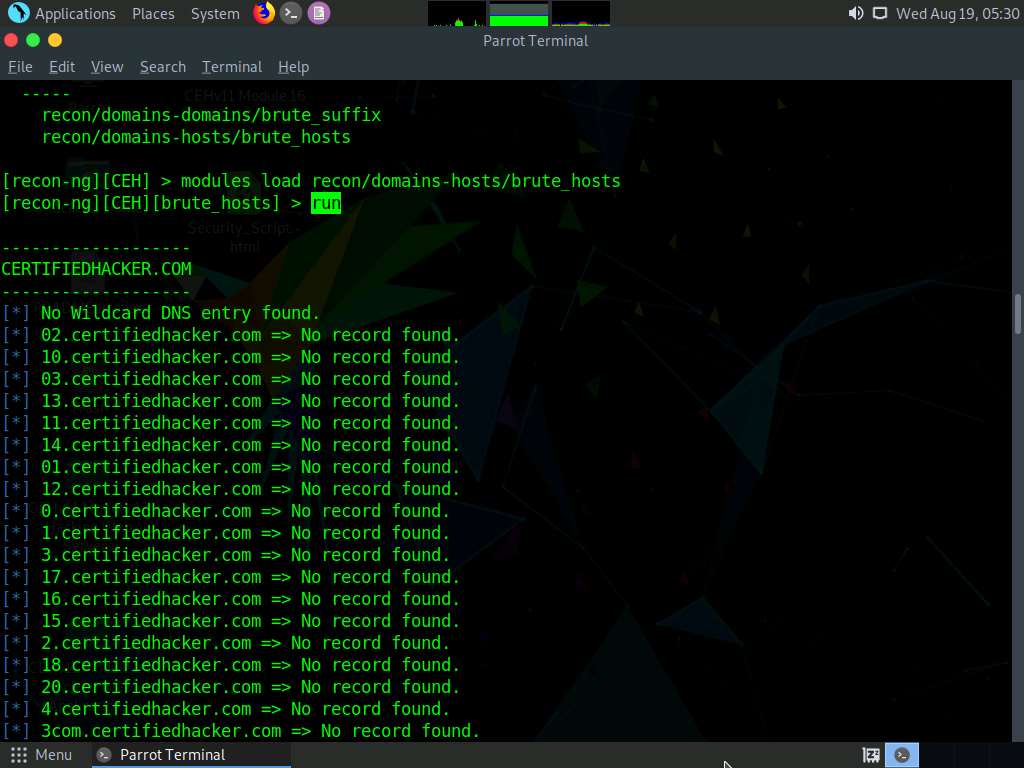Open the Search menu
1024x768 pixels.
163,67
